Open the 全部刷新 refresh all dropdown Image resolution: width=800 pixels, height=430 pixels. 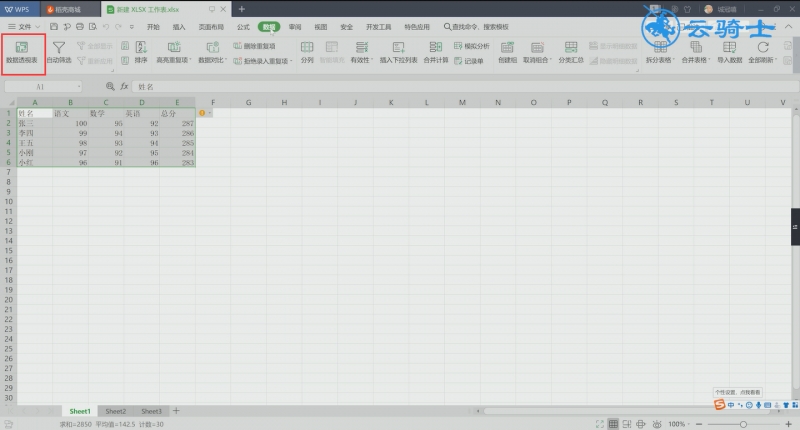pos(763,53)
